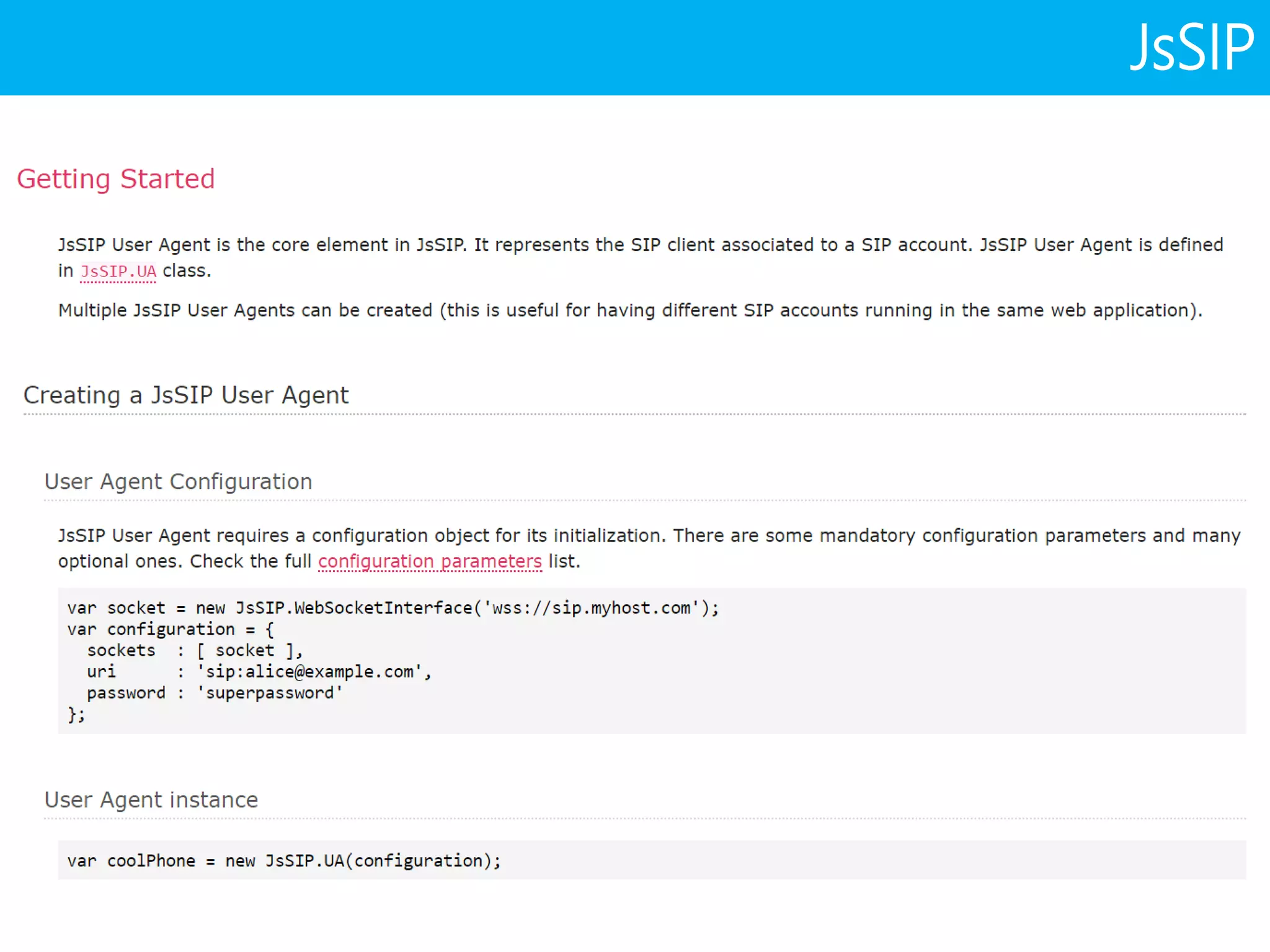Click the Getting Started heading

click(x=115, y=179)
